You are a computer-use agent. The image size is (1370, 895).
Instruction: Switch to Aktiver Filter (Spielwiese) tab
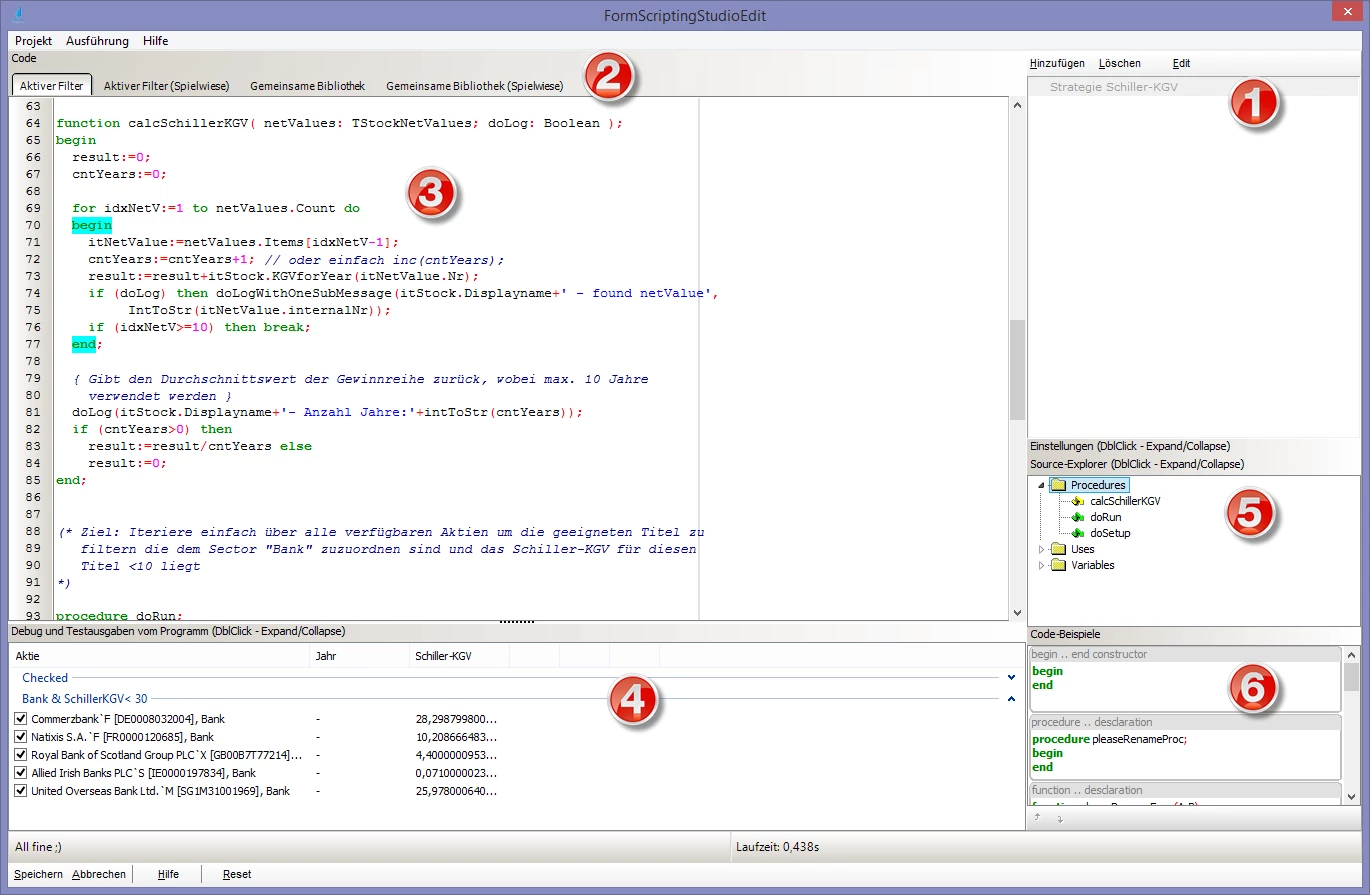(166, 86)
